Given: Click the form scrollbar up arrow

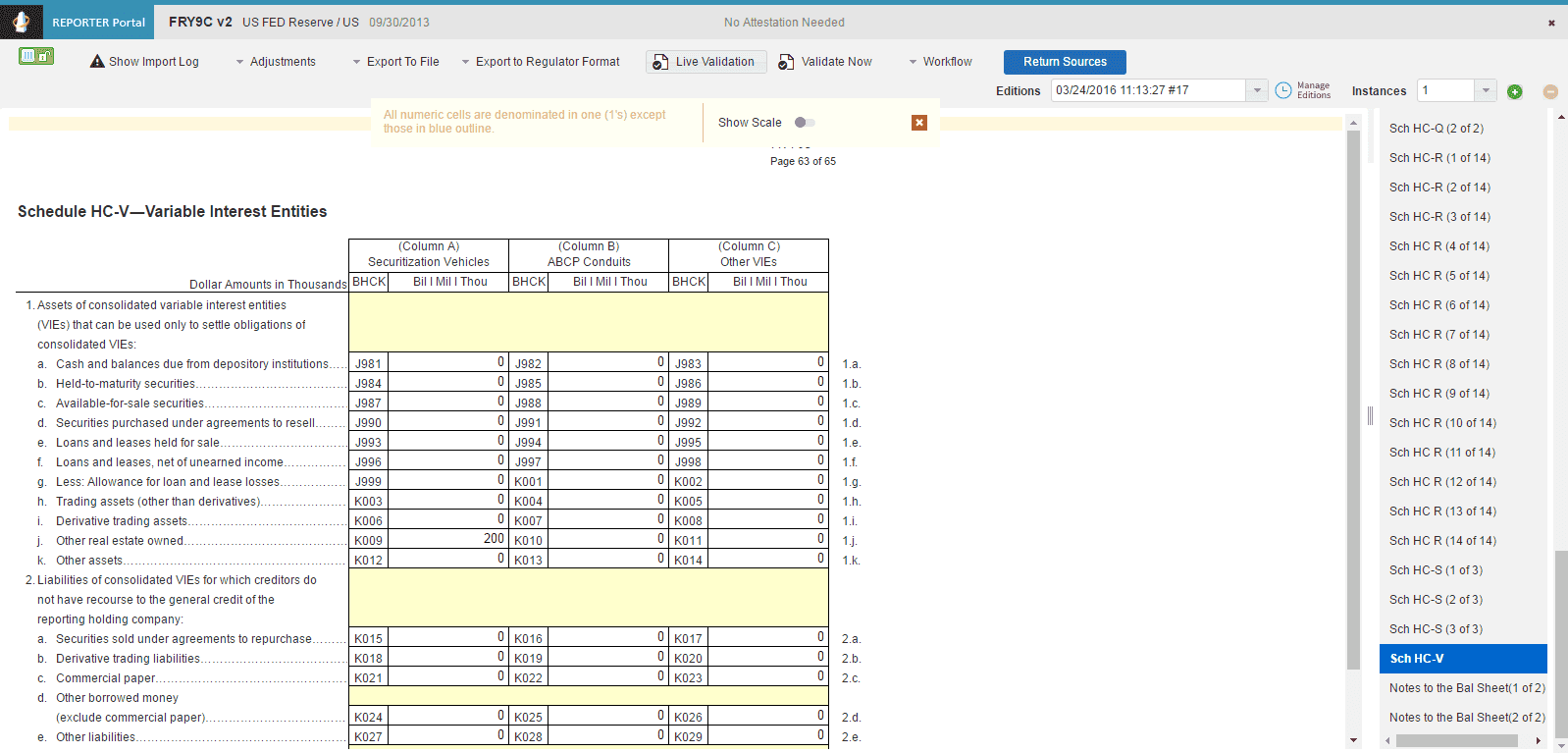Looking at the screenshot, I should [1354, 123].
